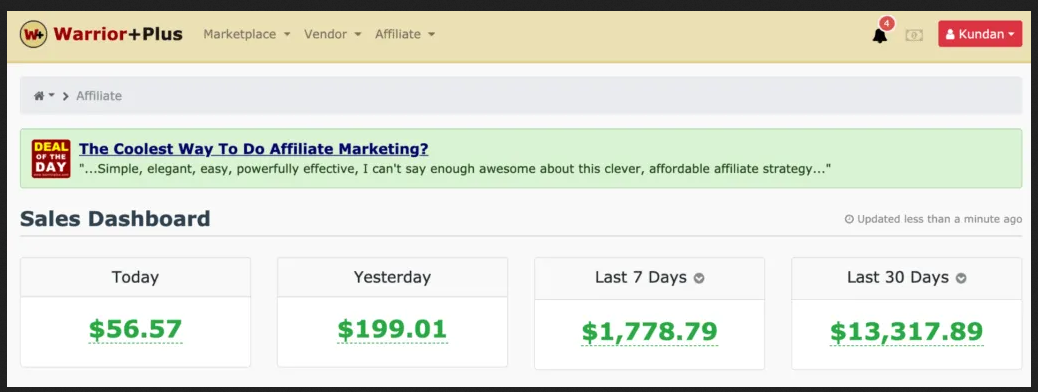Open the notifications bell icon
This screenshot has height=392, width=1038.
point(880,36)
